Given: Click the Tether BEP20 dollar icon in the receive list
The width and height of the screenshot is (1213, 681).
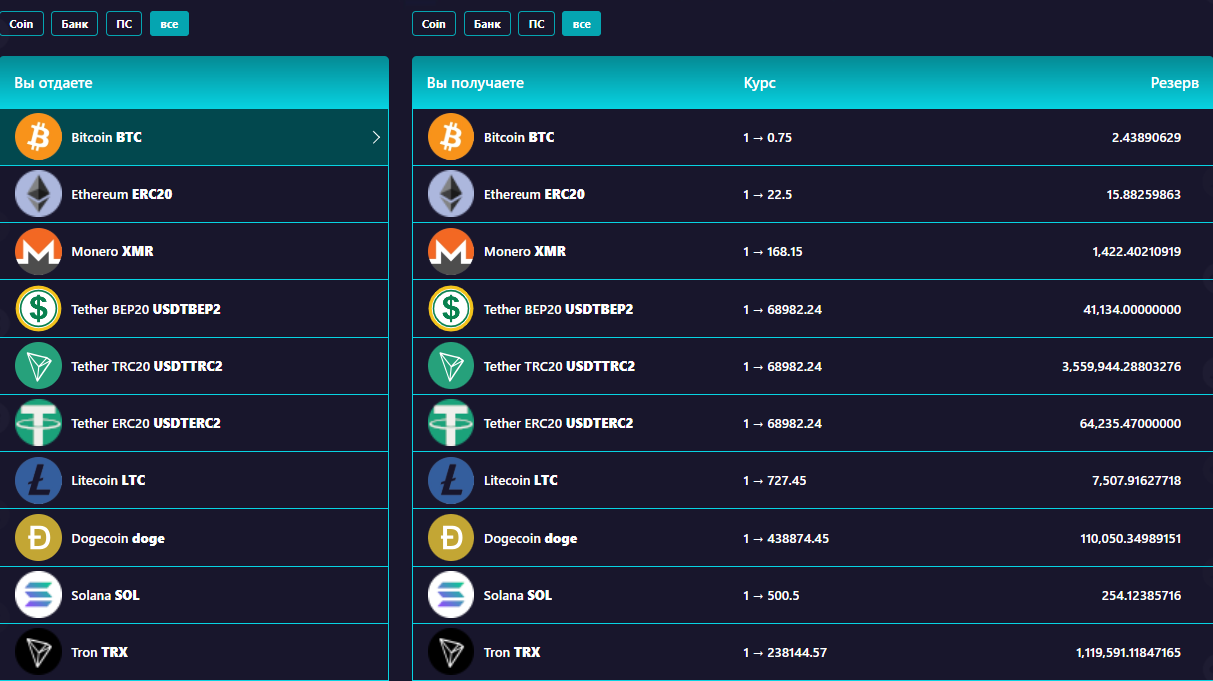Looking at the screenshot, I should 451,309.
